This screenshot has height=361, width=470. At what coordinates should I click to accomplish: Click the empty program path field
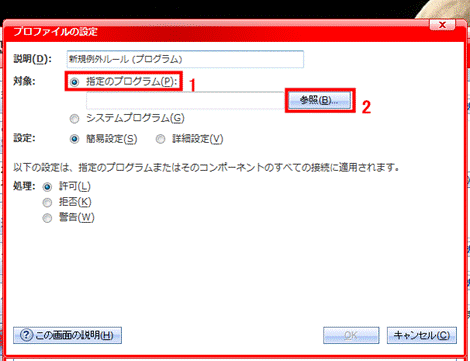[x=185, y=100]
